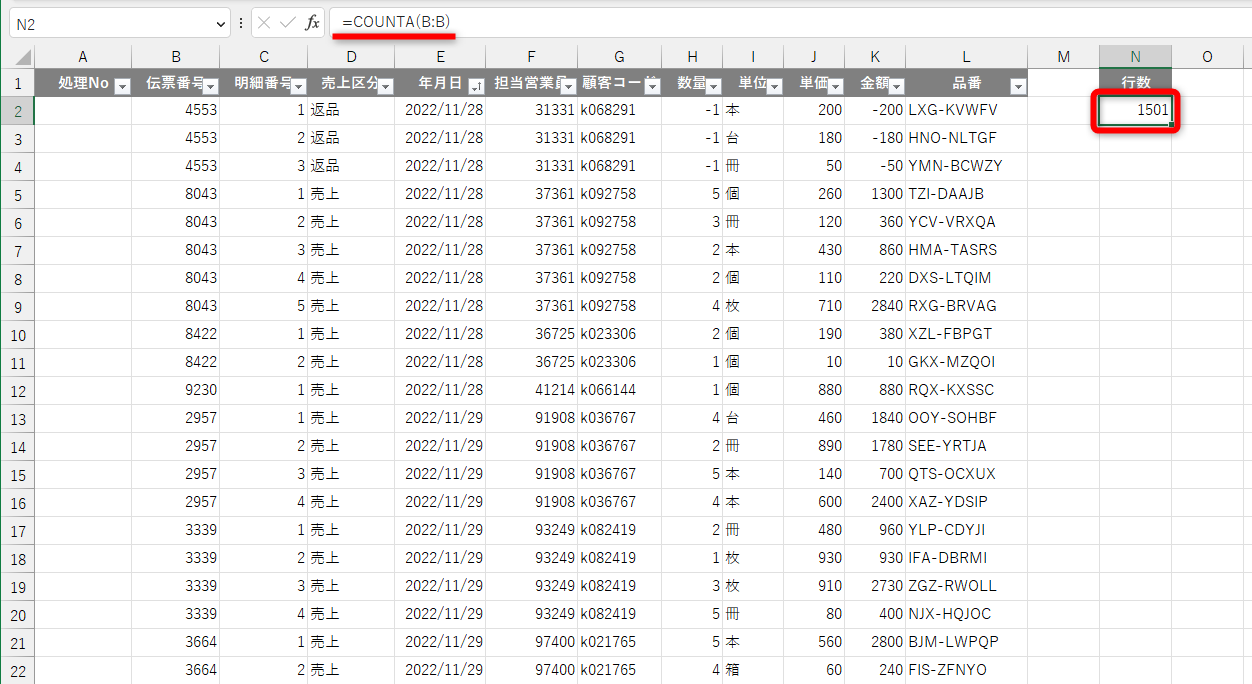Select column E header
The width and height of the screenshot is (1252, 684).
coord(440,57)
